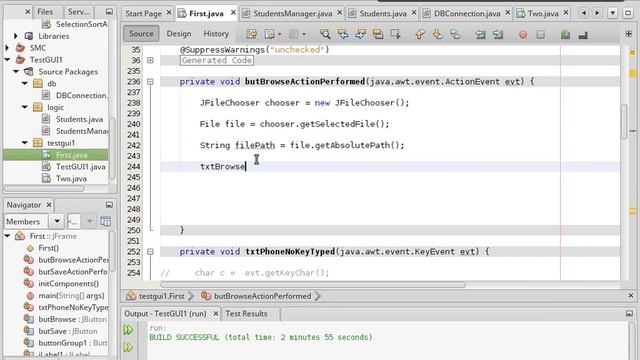Click the Find Selection magnifier icon

click(x=325, y=34)
